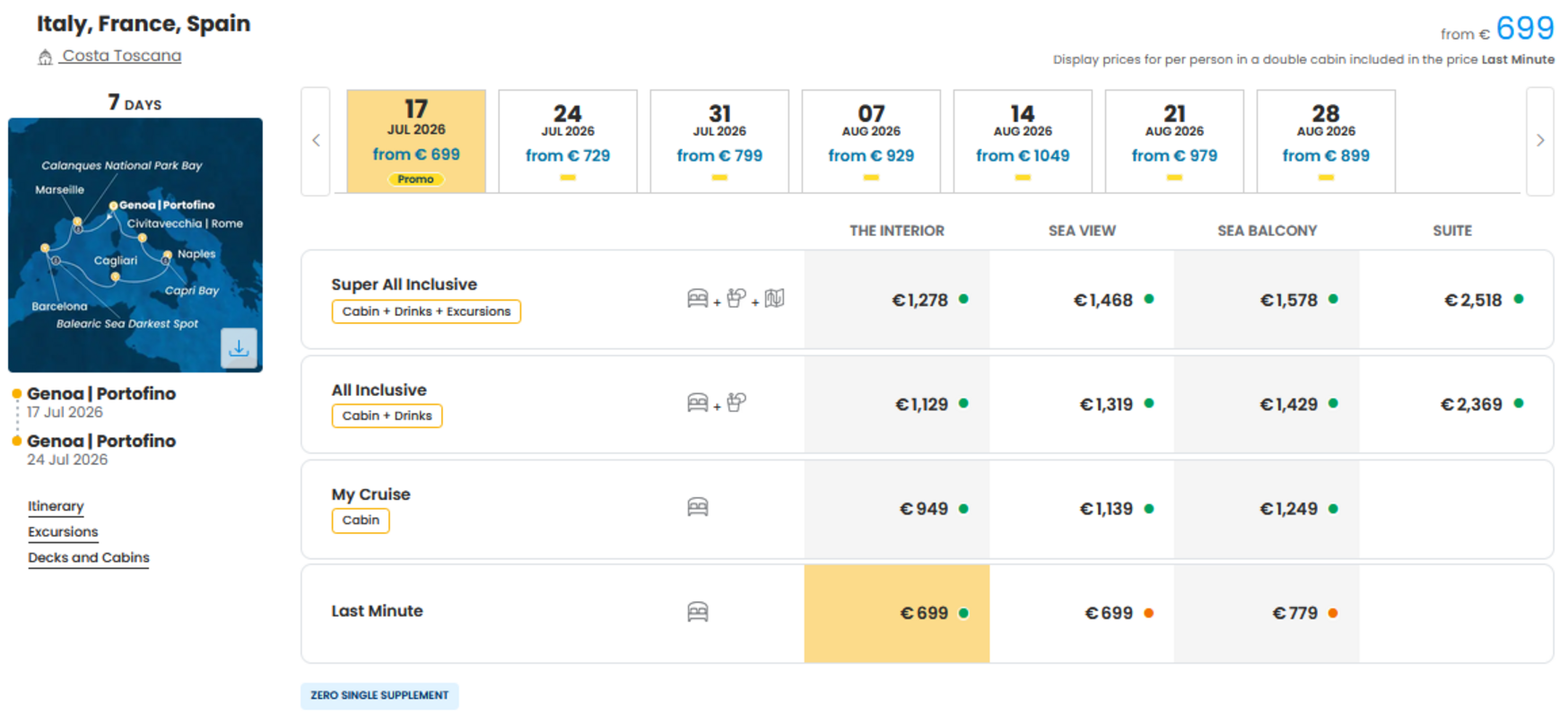Click the bed icon in All Inclusive row
Screen dimensions: 1568x718
tap(698, 403)
